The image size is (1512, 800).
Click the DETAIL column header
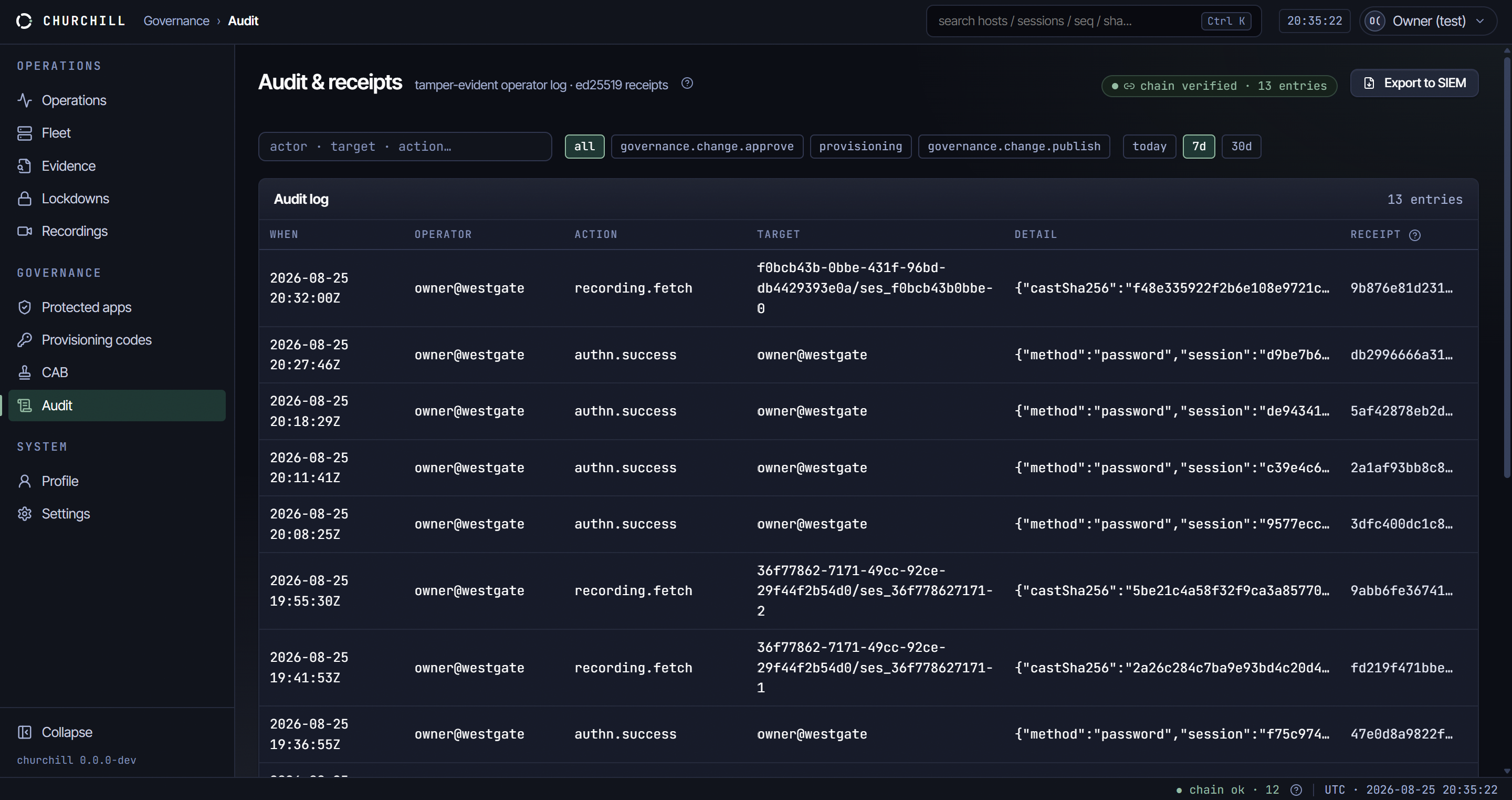[1036, 234]
